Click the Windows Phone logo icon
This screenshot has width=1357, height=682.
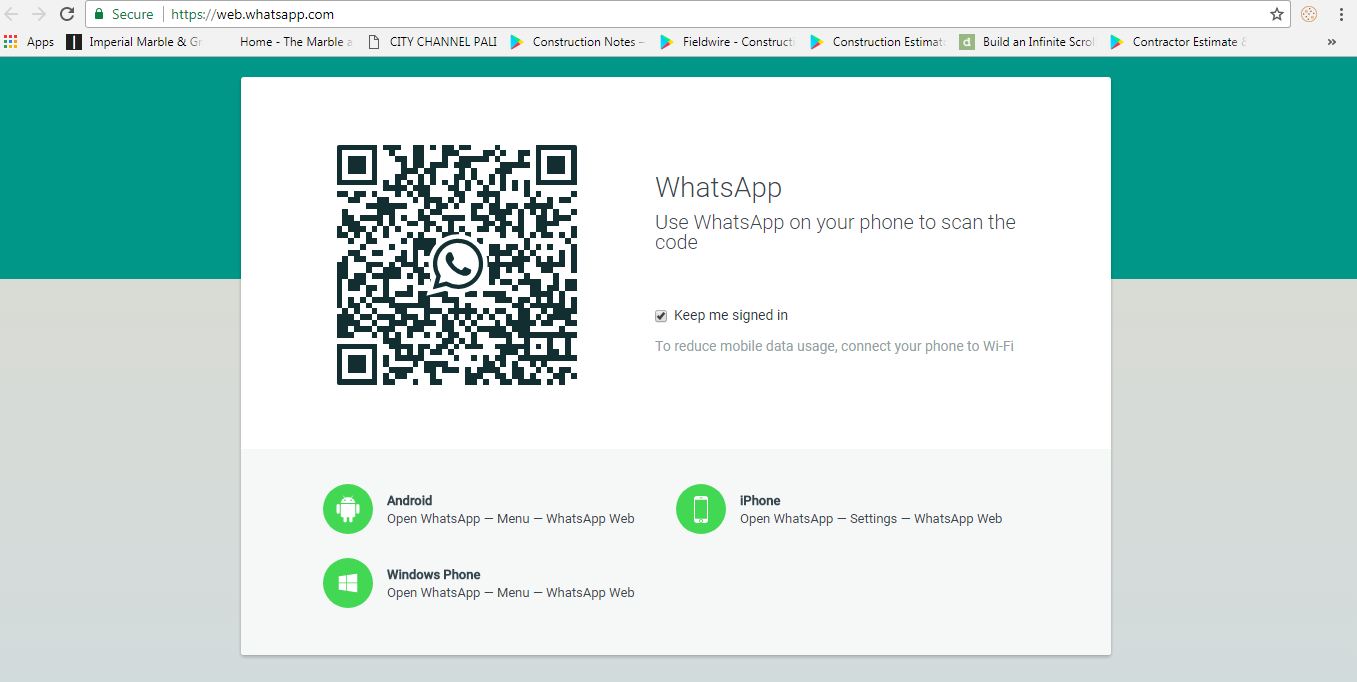pyautogui.click(x=348, y=583)
